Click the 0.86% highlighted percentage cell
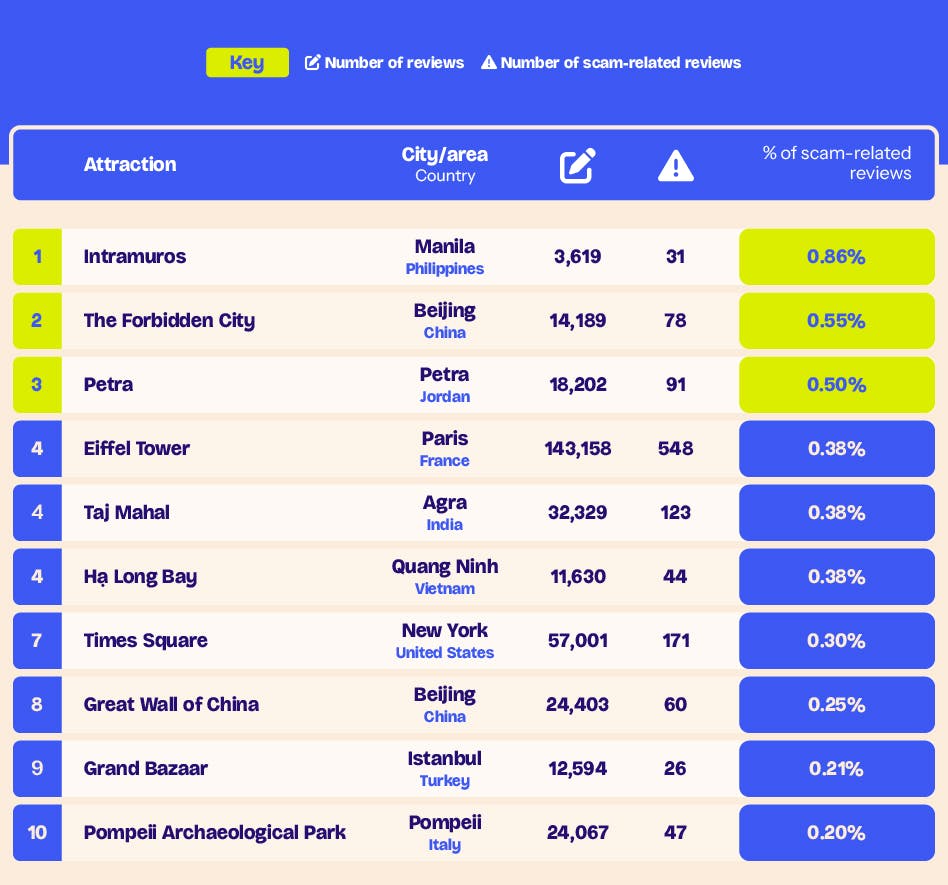Image resolution: width=948 pixels, height=885 pixels. pyautogui.click(x=836, y=257)
